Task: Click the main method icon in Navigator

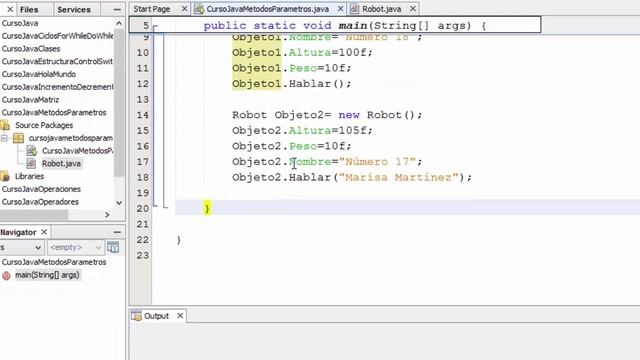Action: 6,276
